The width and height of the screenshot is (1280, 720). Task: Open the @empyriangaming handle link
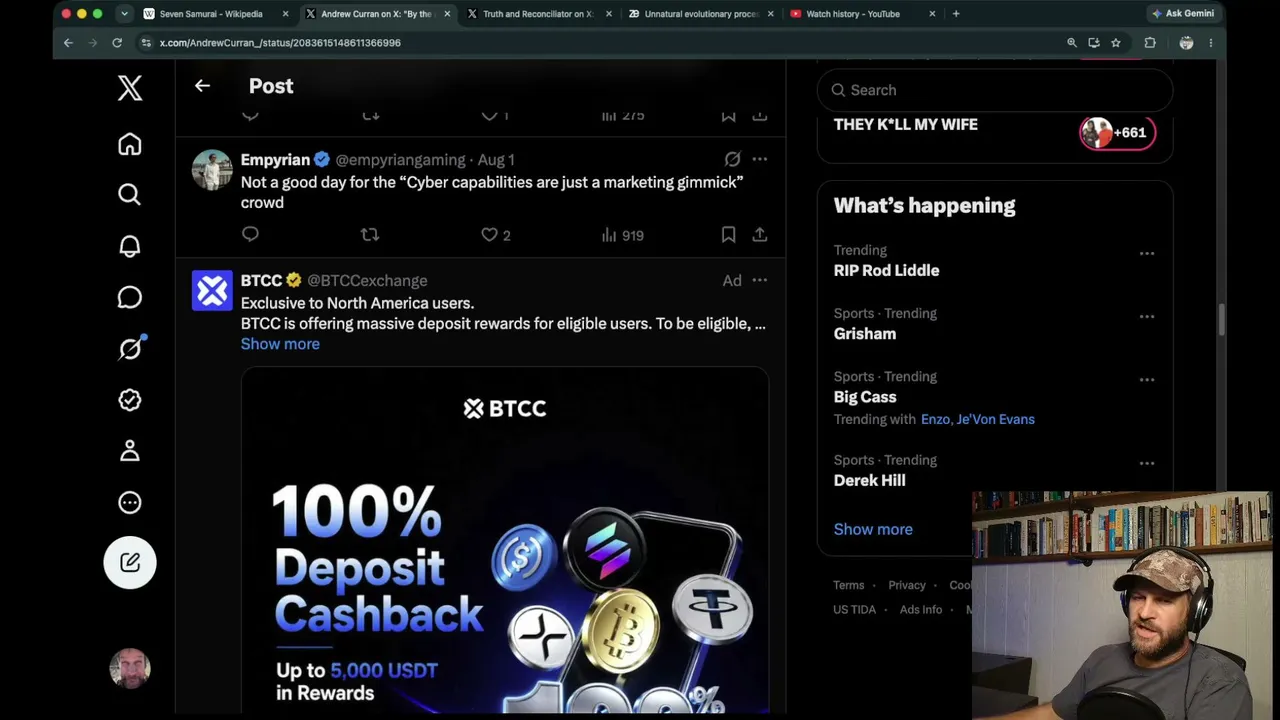tap(400, 160)
